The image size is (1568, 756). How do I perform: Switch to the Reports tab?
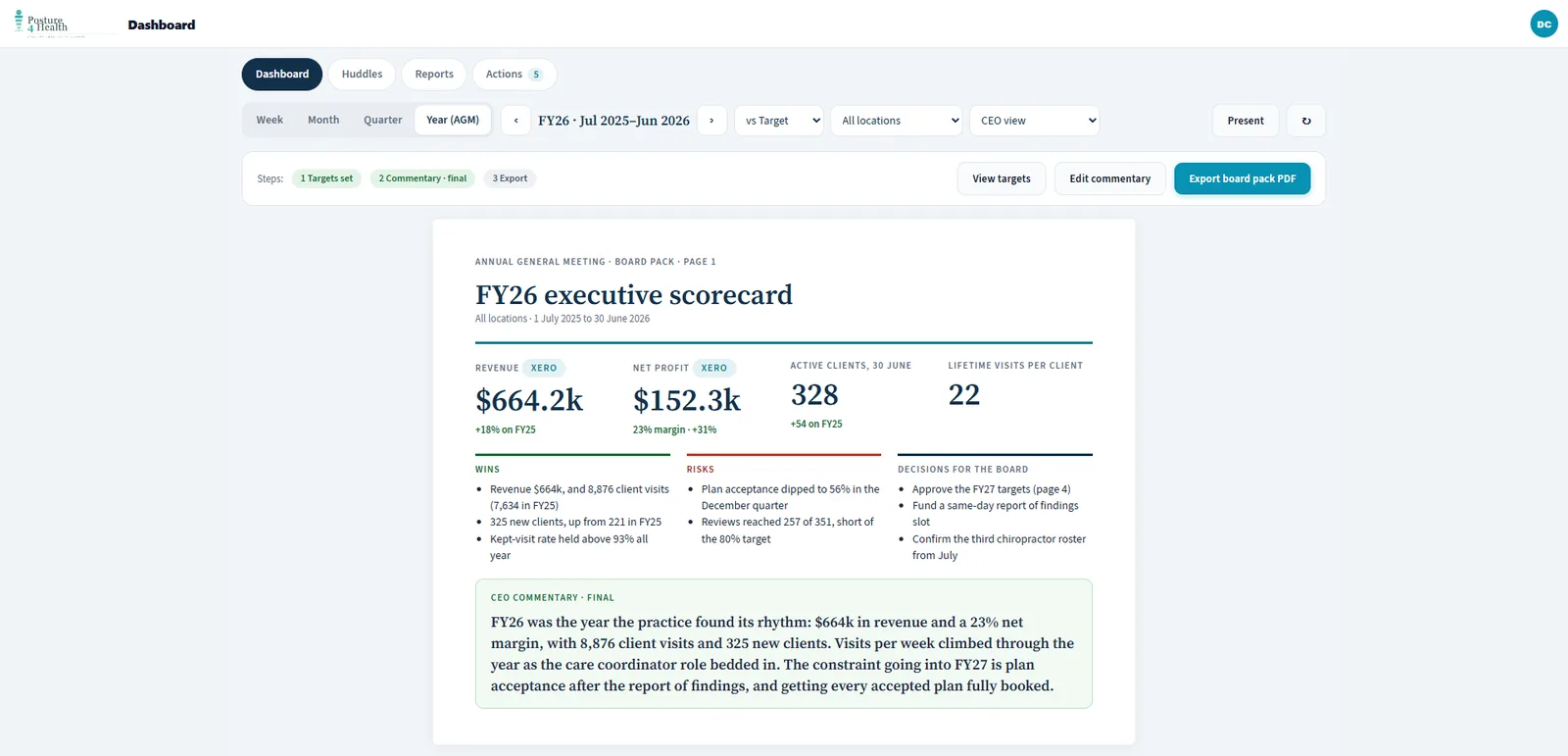pyautogui.click(x=434, y=75)
